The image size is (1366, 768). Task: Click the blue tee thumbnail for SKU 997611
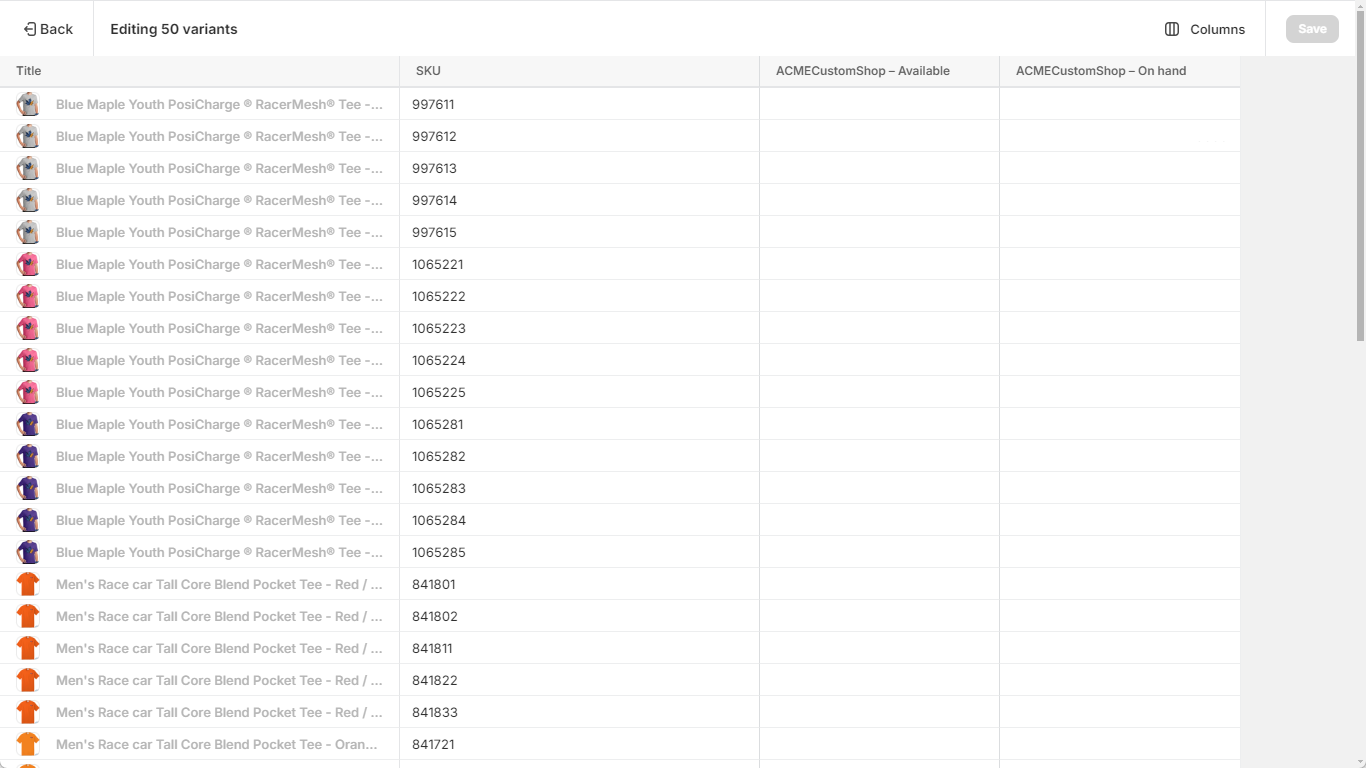pyautogui.click(x=27, y=103)
